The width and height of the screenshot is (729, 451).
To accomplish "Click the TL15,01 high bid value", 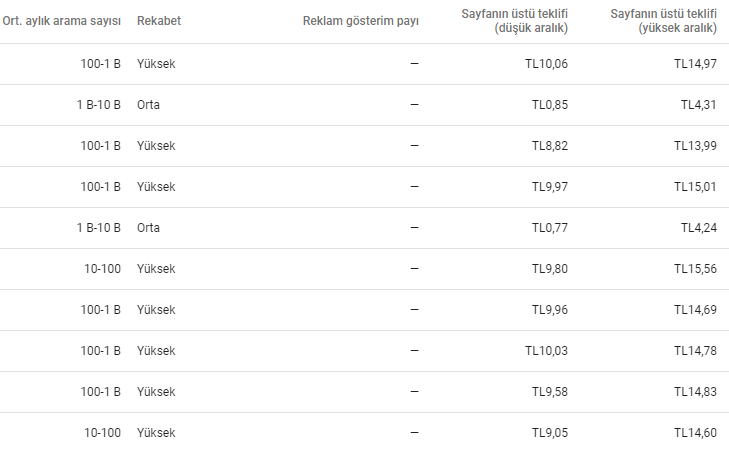I will [696, 186].
